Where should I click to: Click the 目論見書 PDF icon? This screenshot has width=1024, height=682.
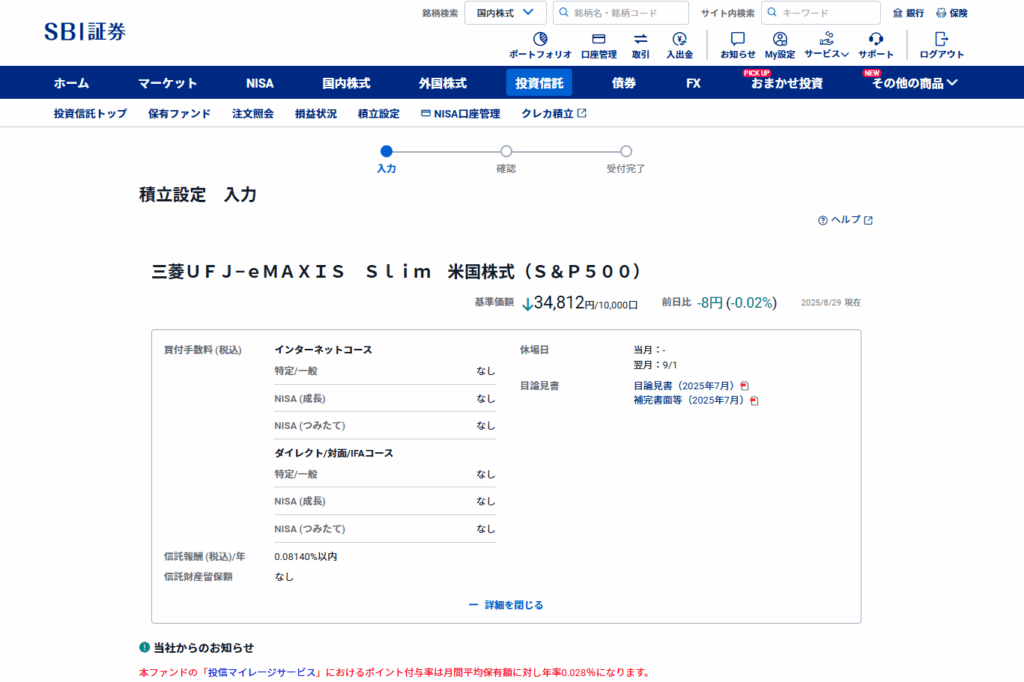tap(744, 386)
